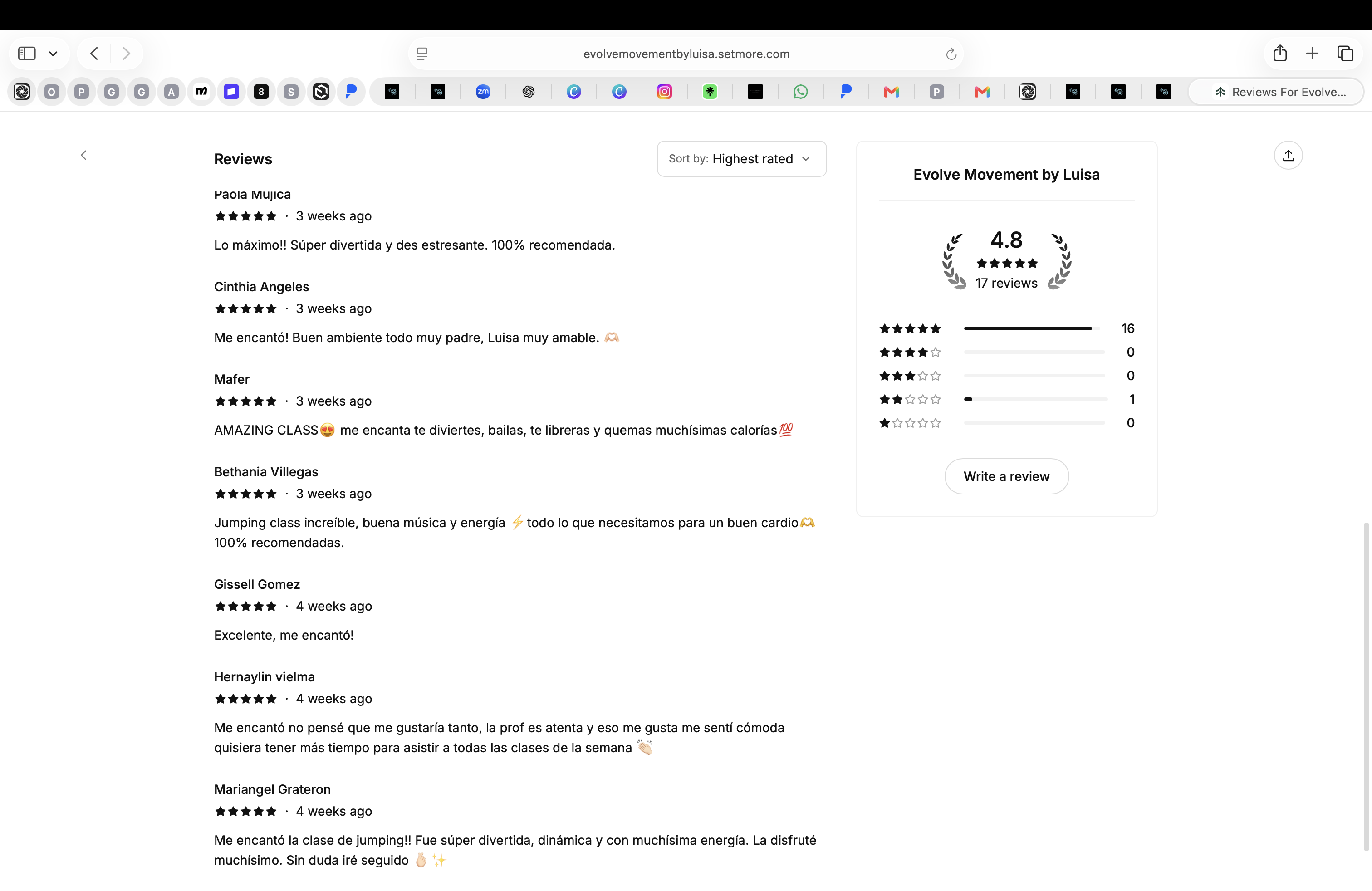The width and height of the screenshot is (1372, 891).
Task: Show the tab overview
Action: click(x=1346, y=54)
